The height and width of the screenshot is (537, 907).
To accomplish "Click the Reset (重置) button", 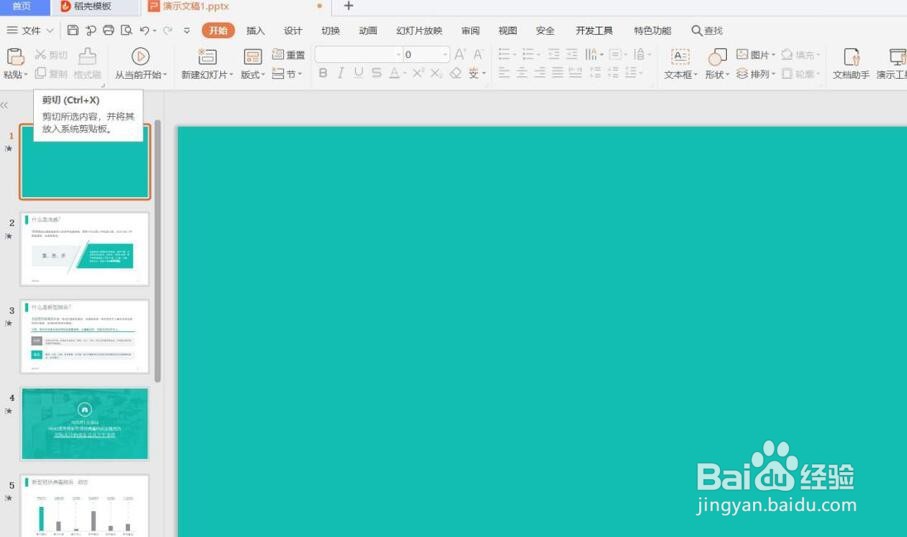I will click(x=288, y=54).
